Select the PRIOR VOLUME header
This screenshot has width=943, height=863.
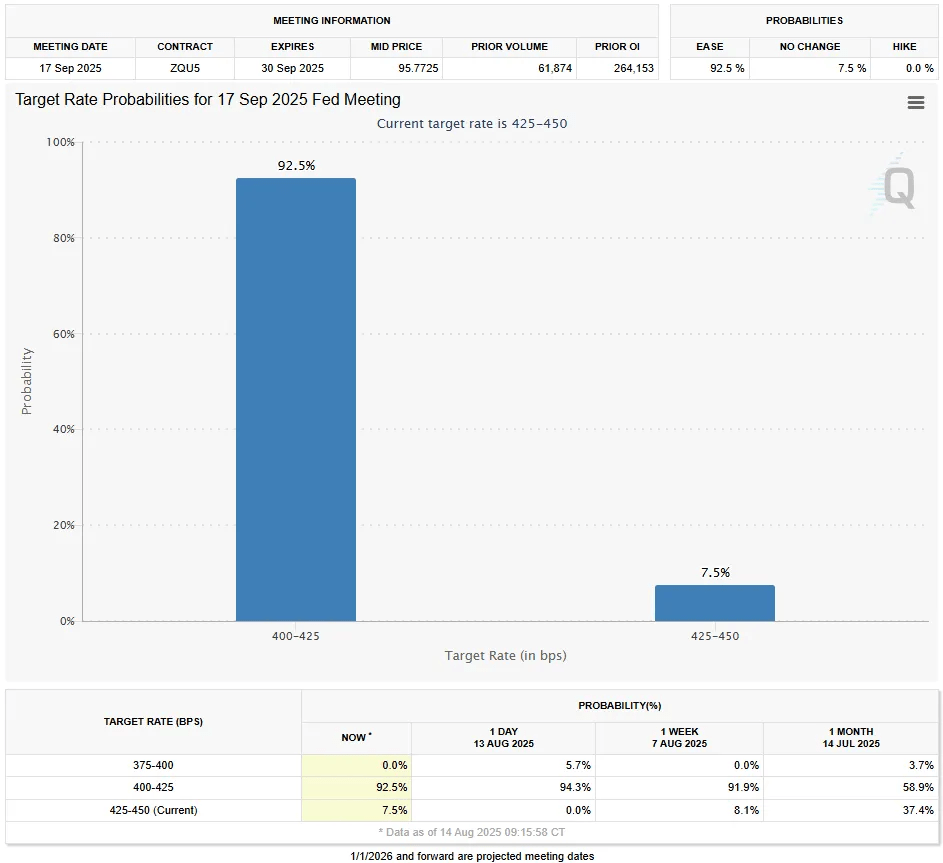pos(506,46)
